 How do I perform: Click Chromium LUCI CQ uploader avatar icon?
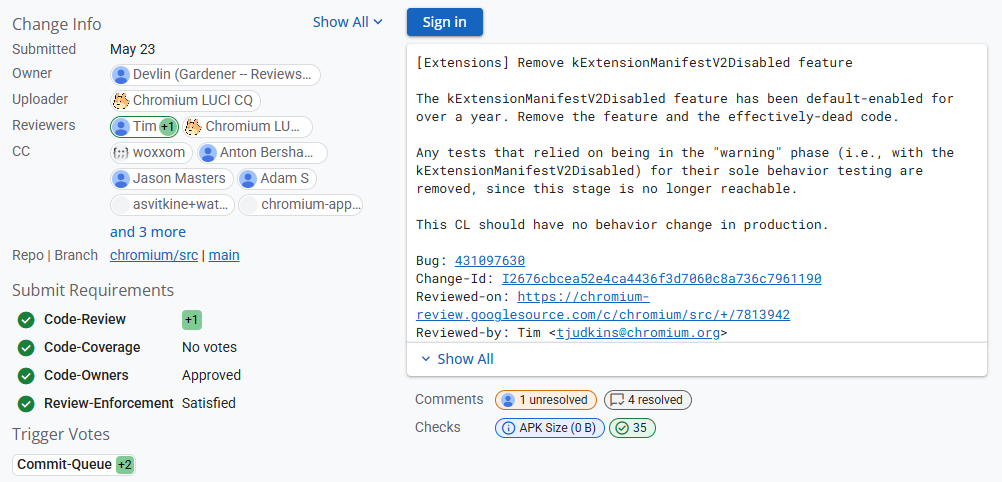click(120, 100)
